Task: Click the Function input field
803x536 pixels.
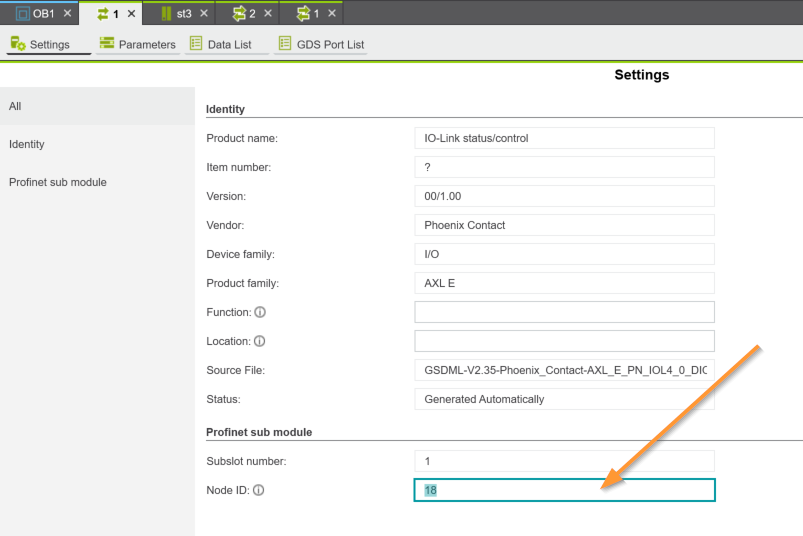Action: pyautogui.click(x=564, y=312)
